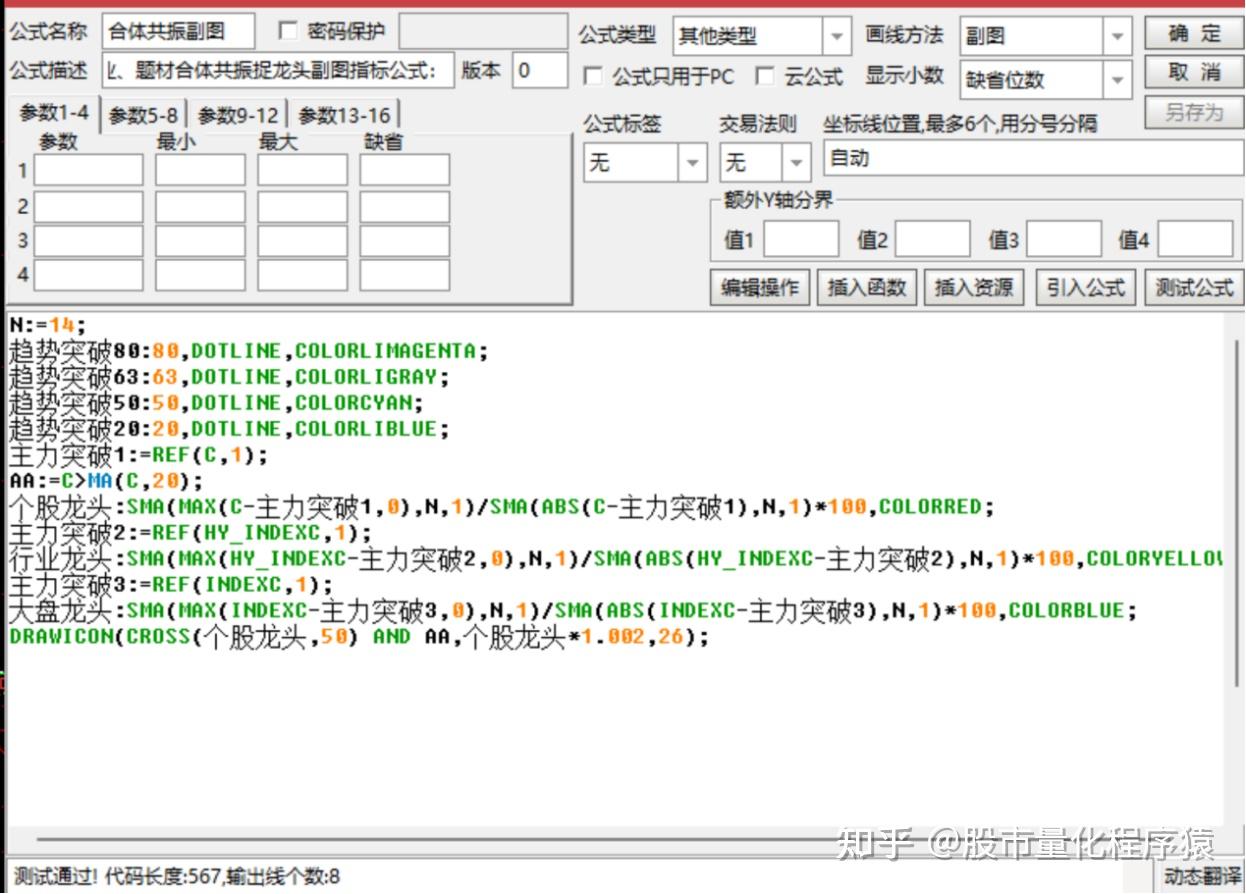Viewport: 1246px width, 894px height.
Task: Switch to the 参数9-12 tab
Action: click(x=238, y=116)
